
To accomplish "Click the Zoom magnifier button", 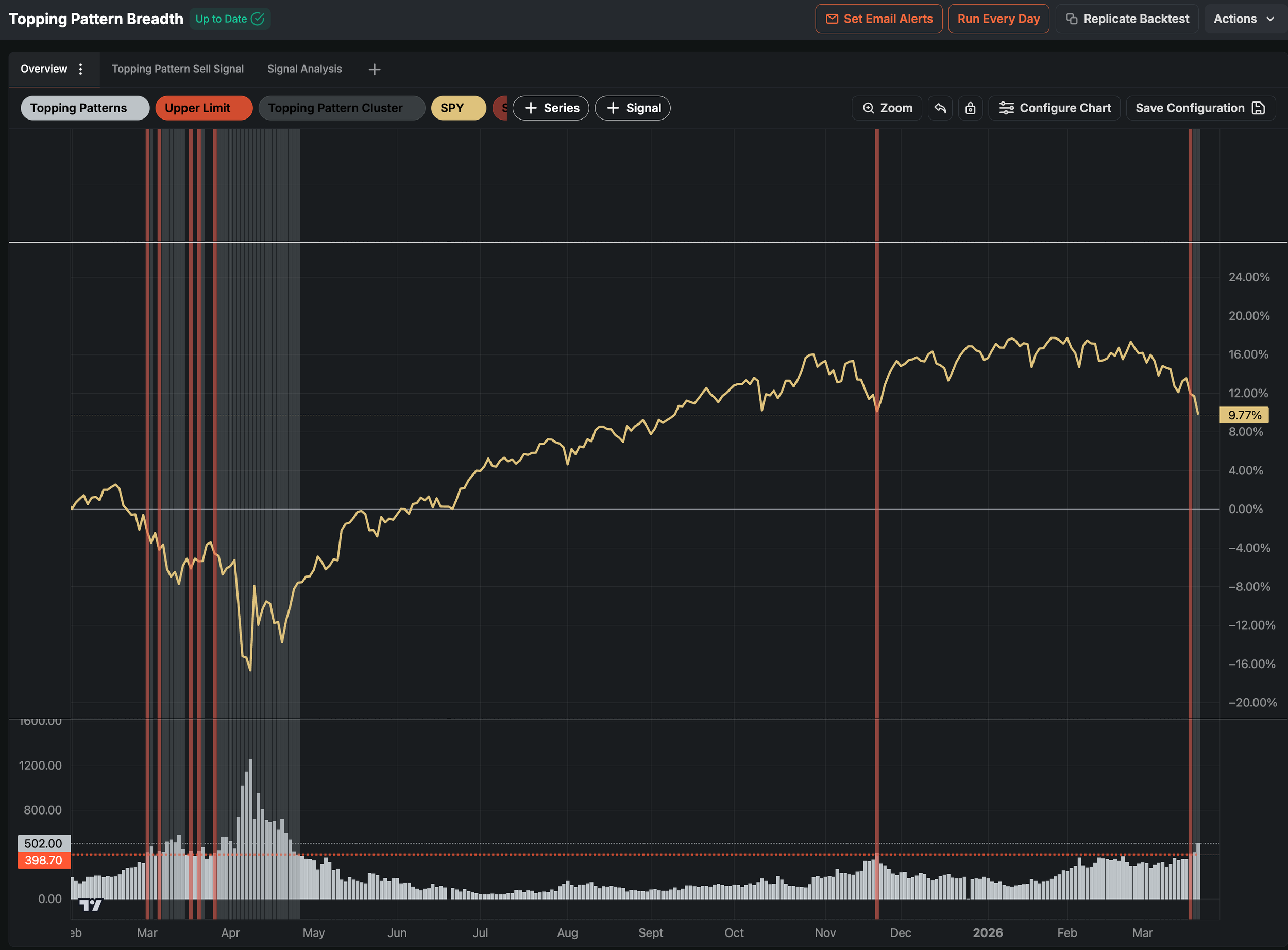I will (887, 108).
